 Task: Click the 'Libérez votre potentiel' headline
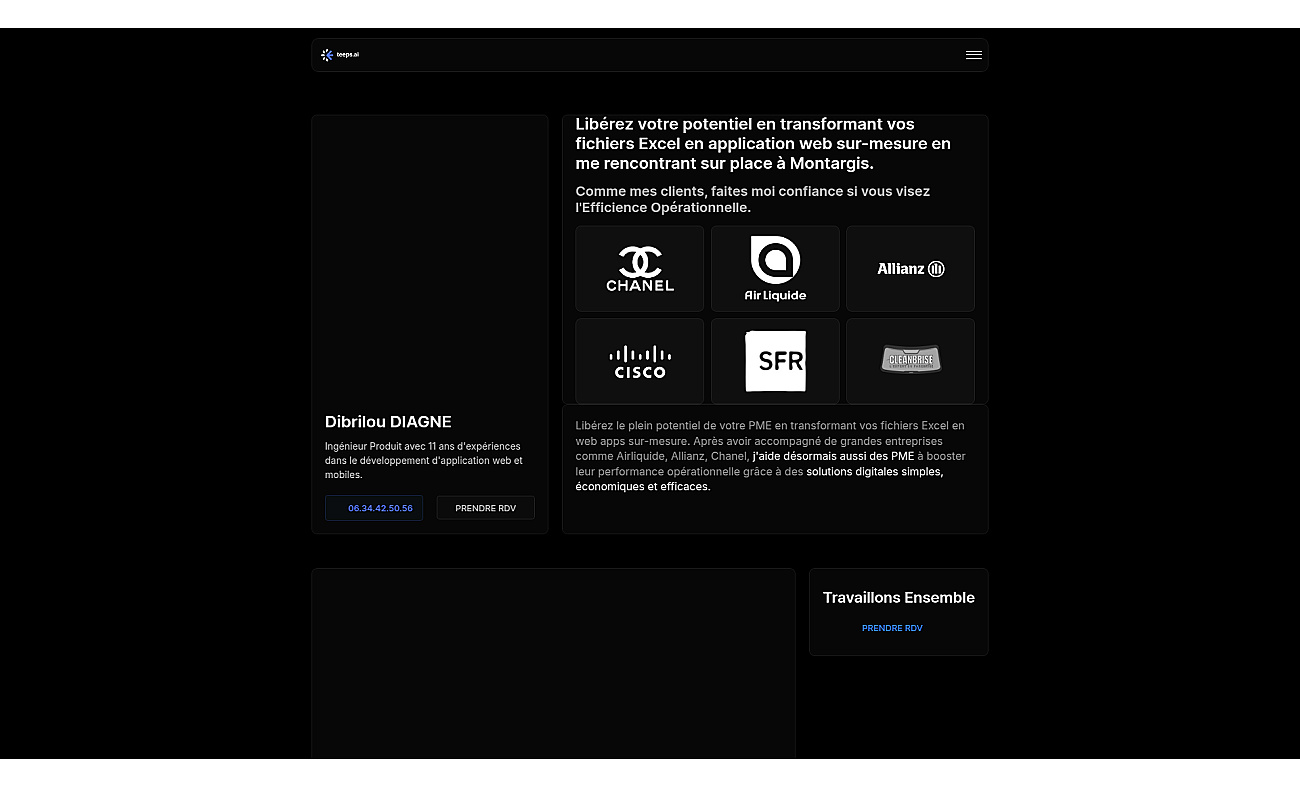pyautogui.click(x=764, y=144)
